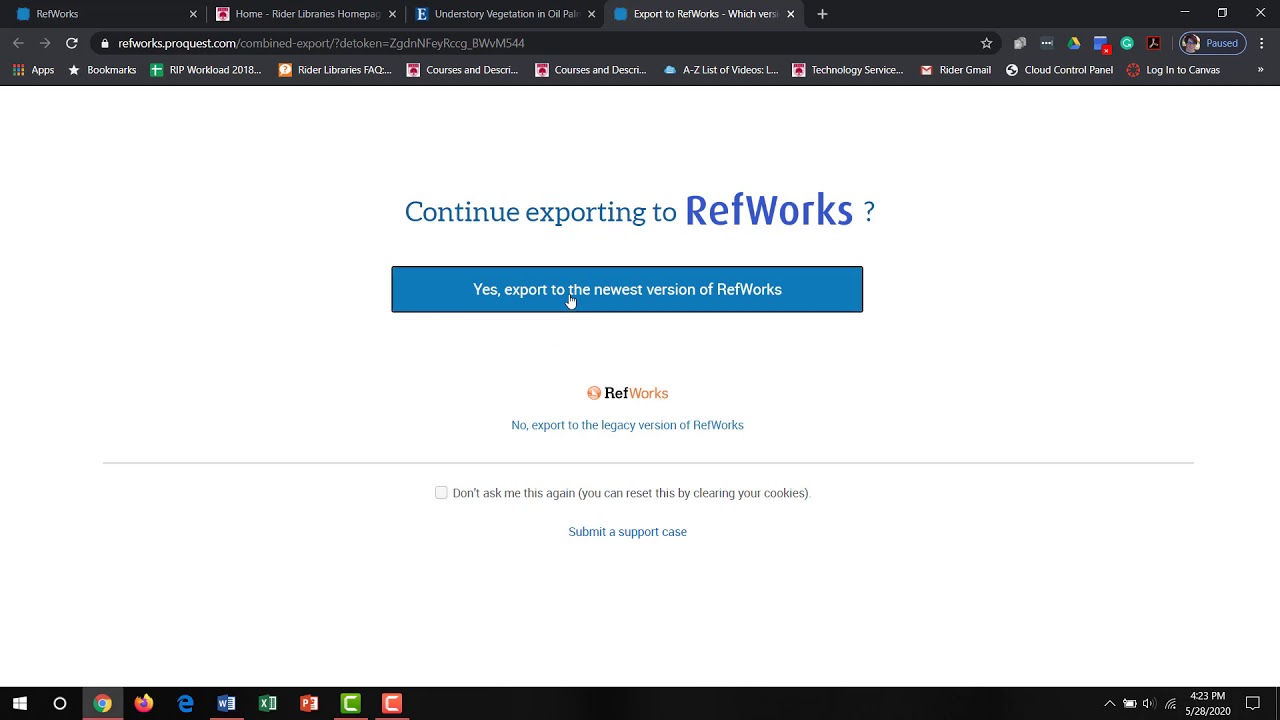The image size is (1280, 720).
Task: Open Chrome's three-dot menu
Action: pos(1262,43)
